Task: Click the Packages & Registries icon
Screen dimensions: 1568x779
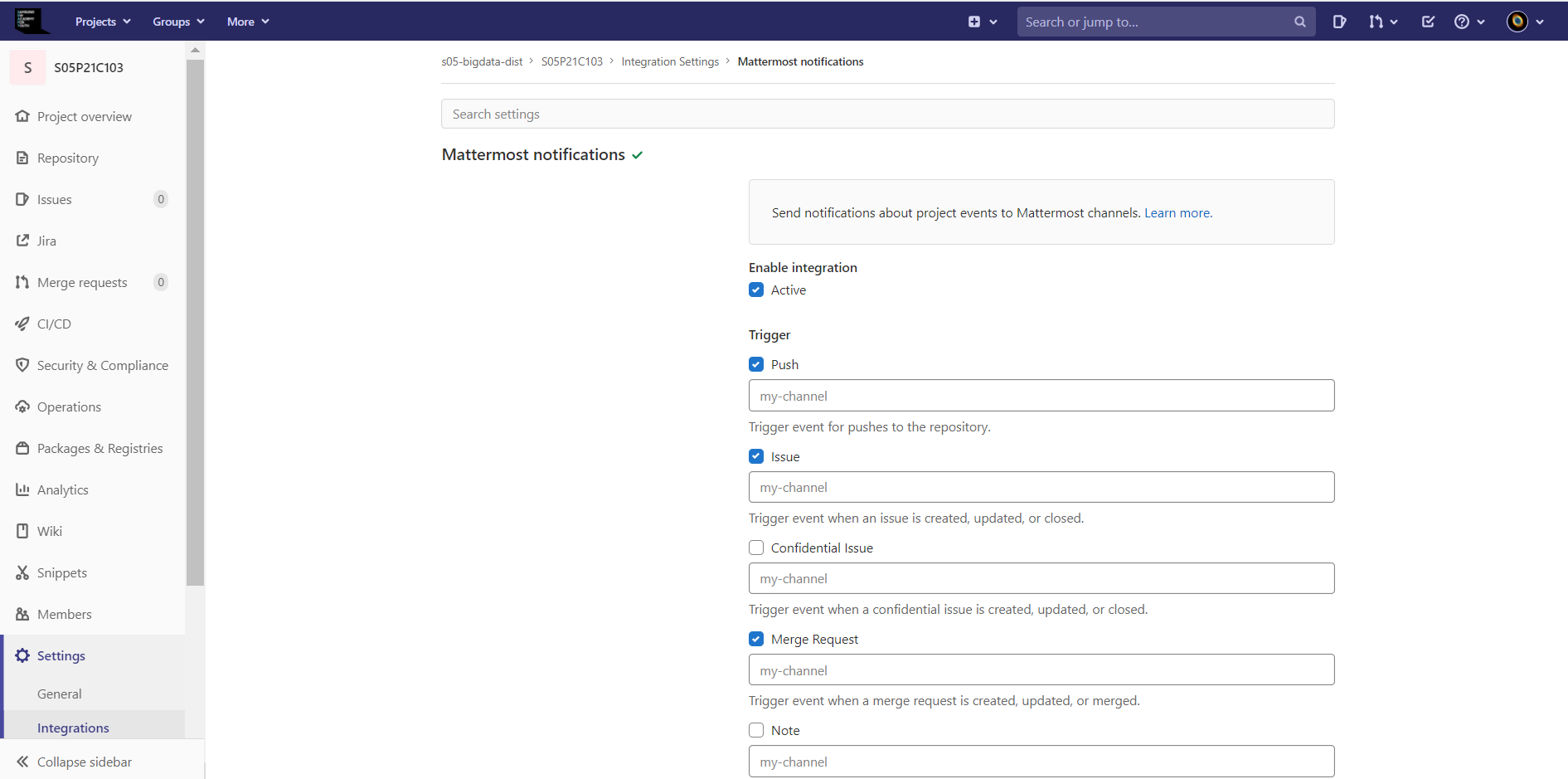Action: [22, 448]
